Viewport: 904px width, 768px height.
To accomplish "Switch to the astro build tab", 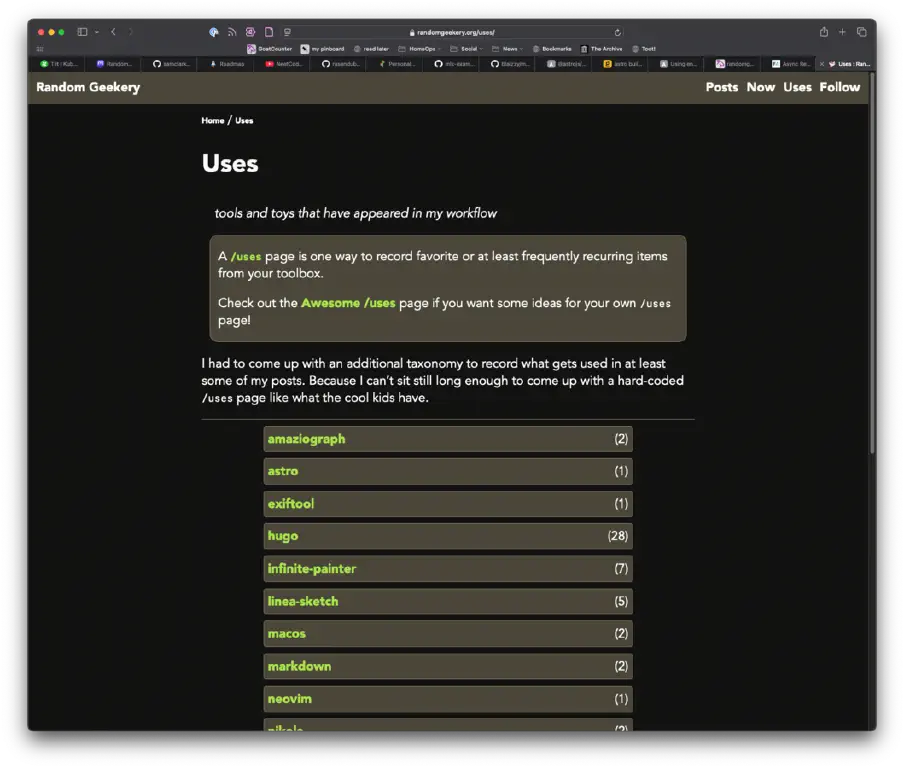I will 622,64.
